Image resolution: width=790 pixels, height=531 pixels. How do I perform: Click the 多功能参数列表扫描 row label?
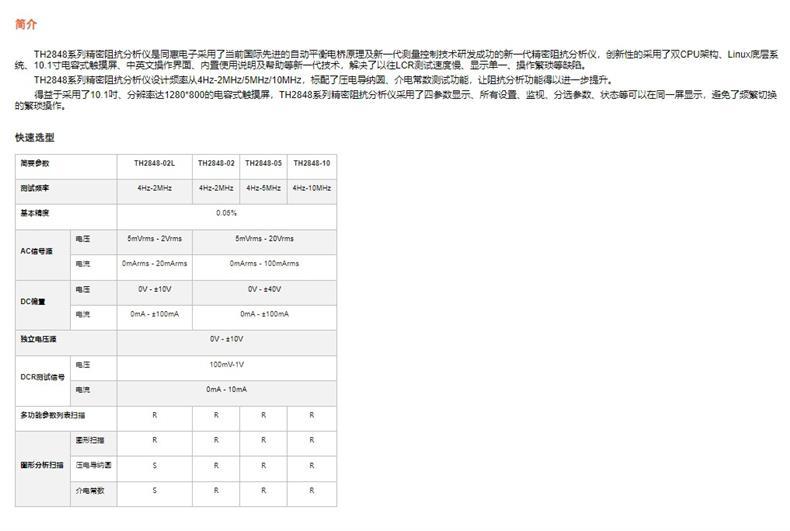click(53, 415)
